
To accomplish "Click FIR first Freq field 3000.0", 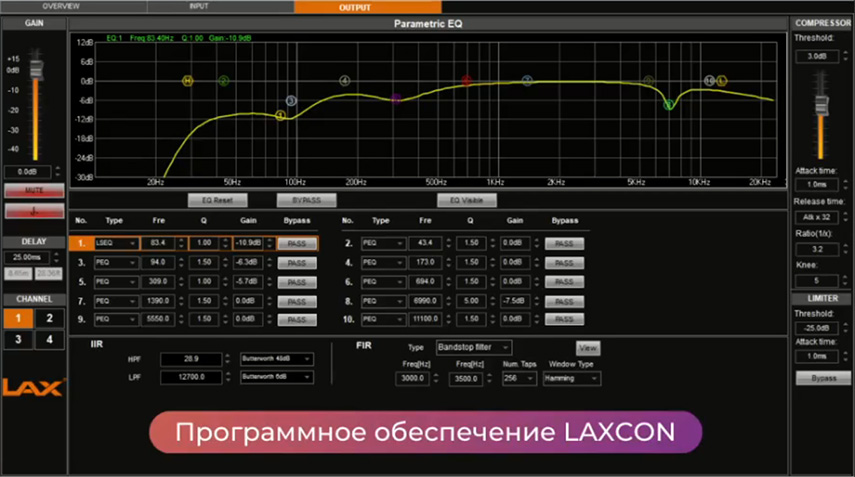I will (413, 378).
